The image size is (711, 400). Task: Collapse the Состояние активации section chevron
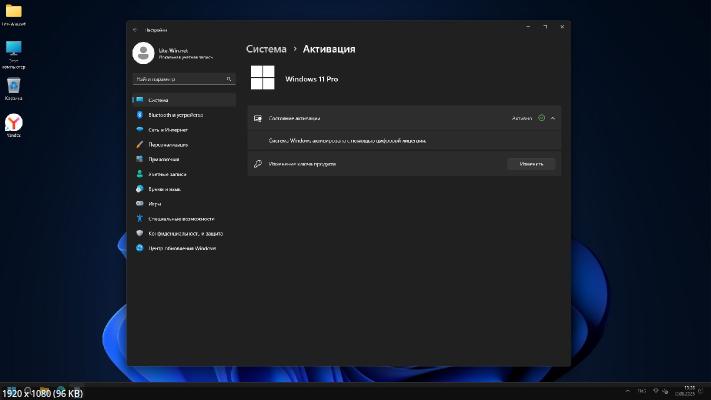coord(553,118)
